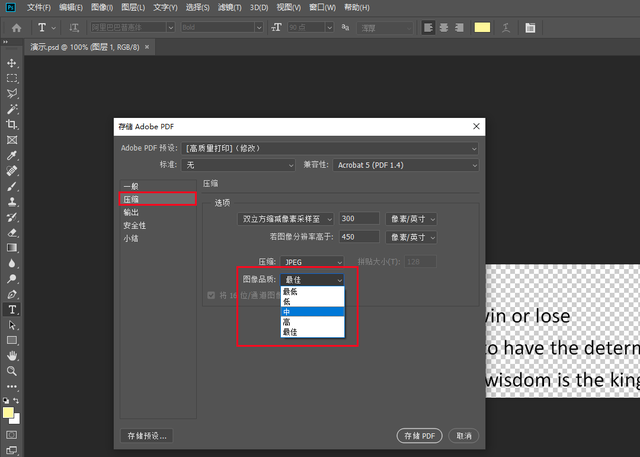Choose 中 in image quality list

(313, 312)
